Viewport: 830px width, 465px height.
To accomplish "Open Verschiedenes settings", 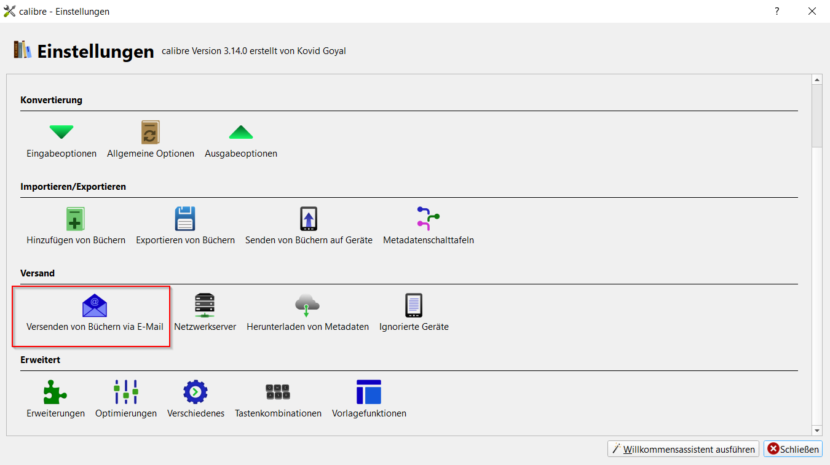I will [x=195, y=400].
